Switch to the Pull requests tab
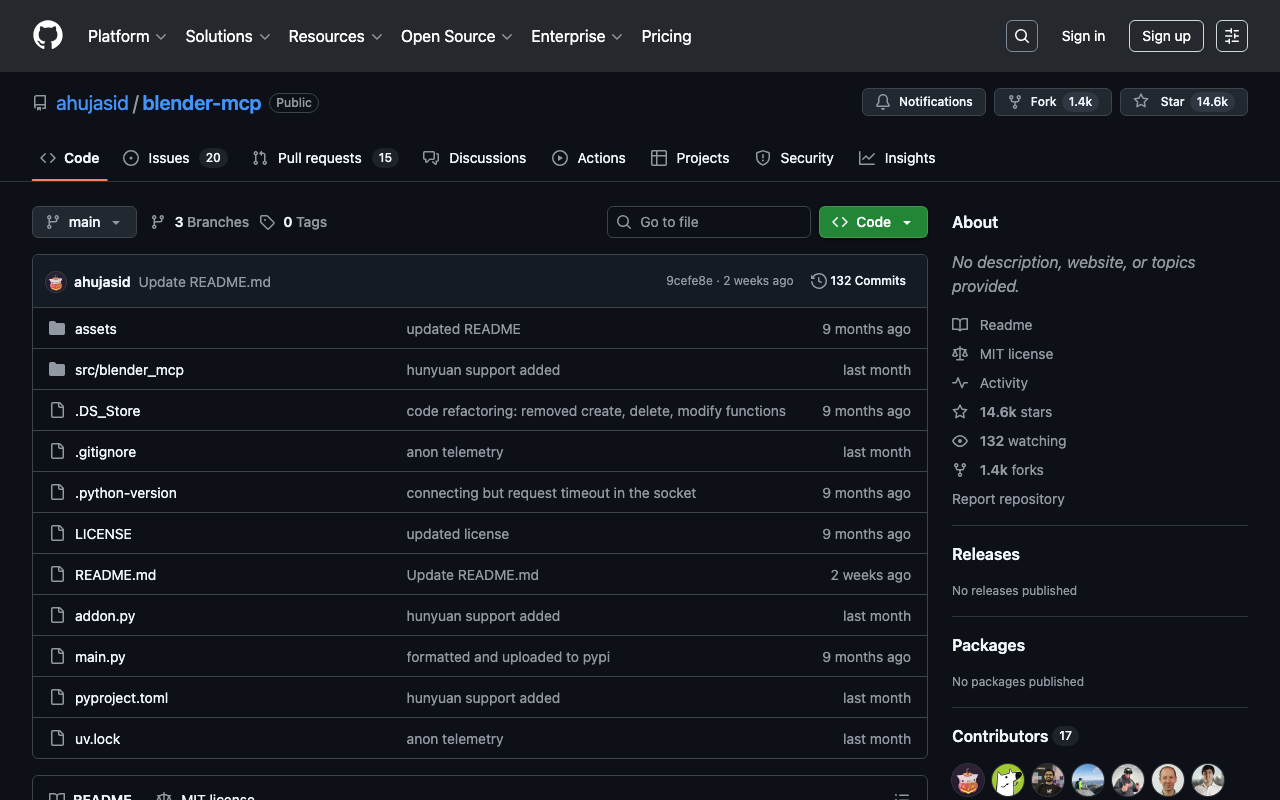1280x800 pixels. click(x=324, y=158)
